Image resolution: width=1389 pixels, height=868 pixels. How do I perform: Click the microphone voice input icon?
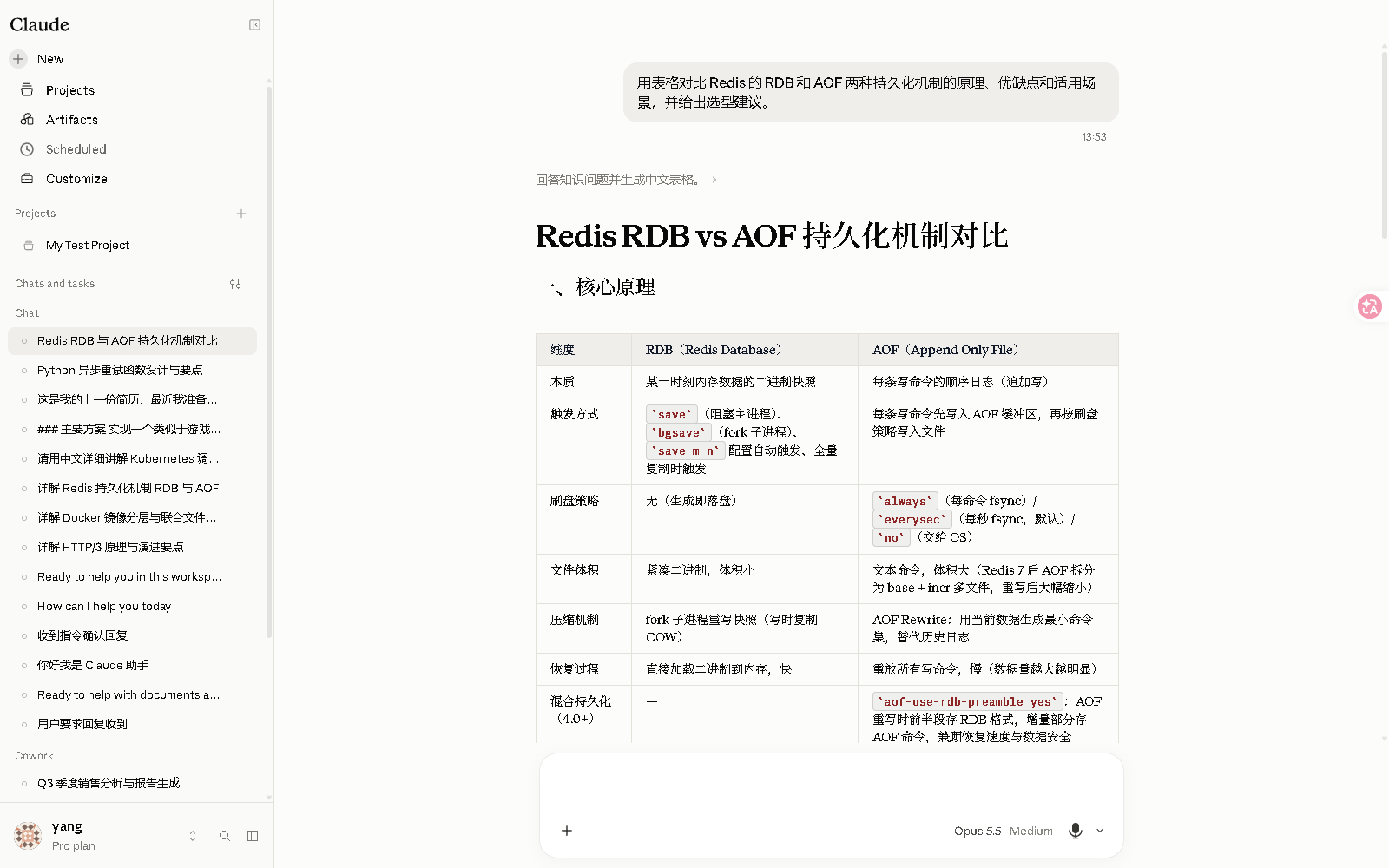1076,831
